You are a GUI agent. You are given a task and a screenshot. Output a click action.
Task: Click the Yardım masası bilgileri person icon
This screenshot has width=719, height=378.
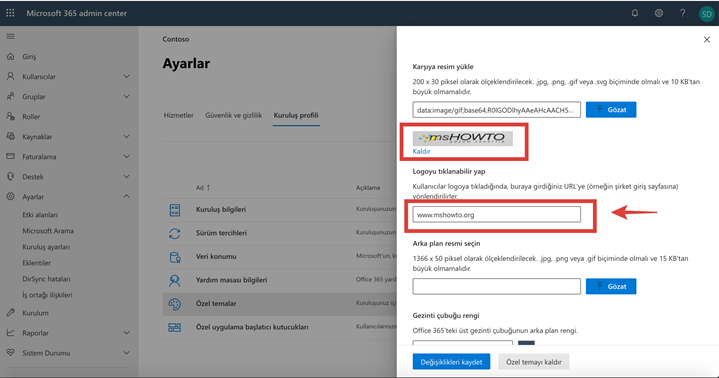(x=175, y=280)
